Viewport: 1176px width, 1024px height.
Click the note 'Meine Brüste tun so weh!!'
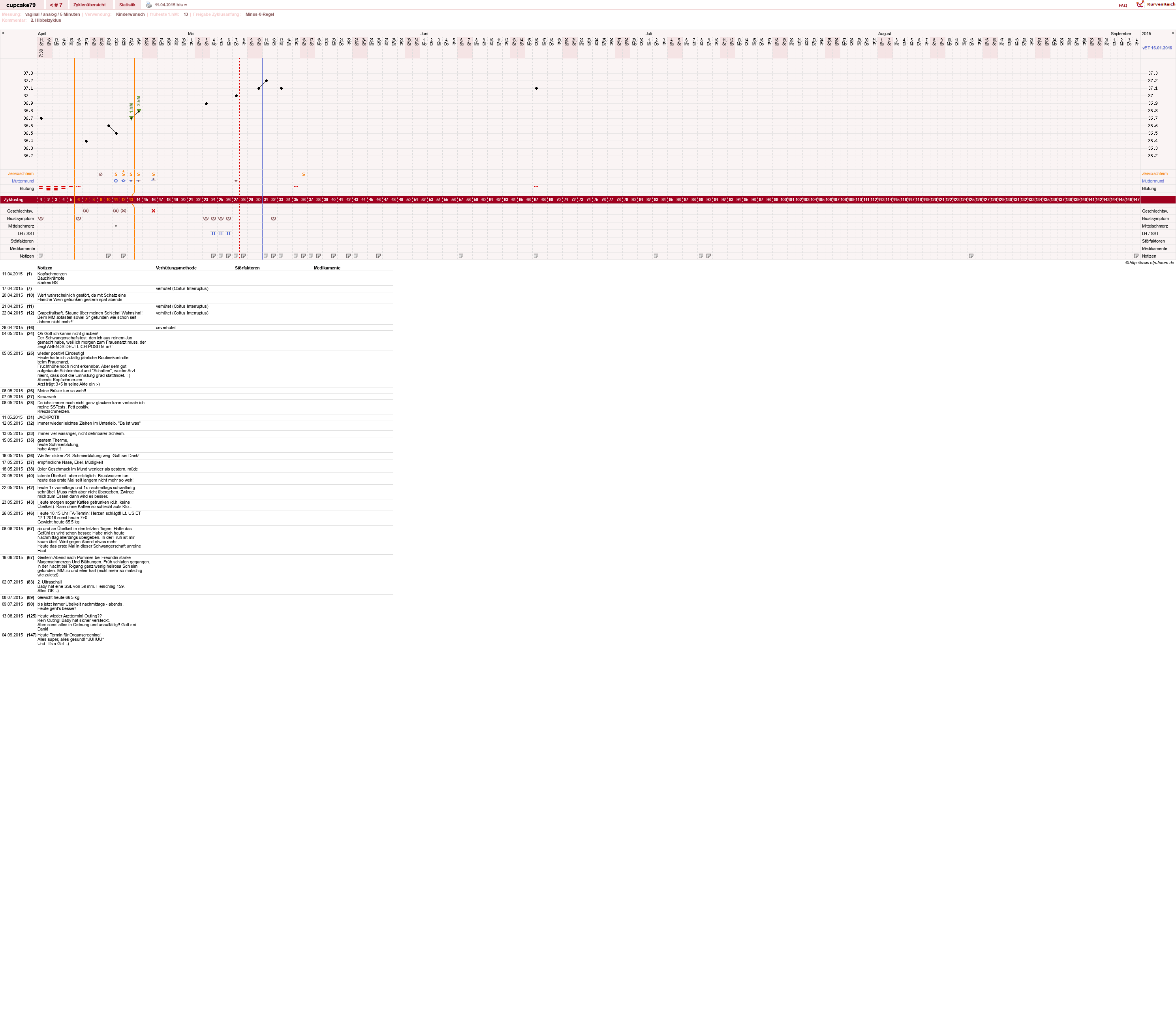click(62, 391)
